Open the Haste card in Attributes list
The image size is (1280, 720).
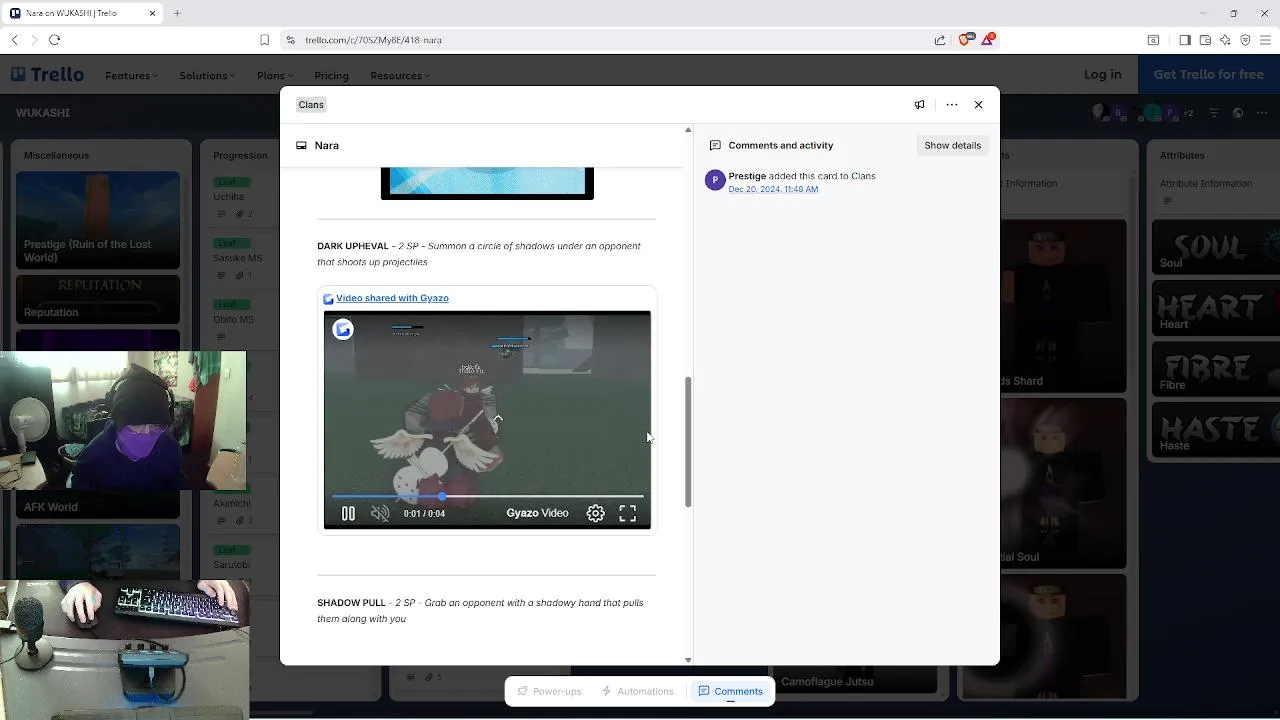coord(1215,429)
